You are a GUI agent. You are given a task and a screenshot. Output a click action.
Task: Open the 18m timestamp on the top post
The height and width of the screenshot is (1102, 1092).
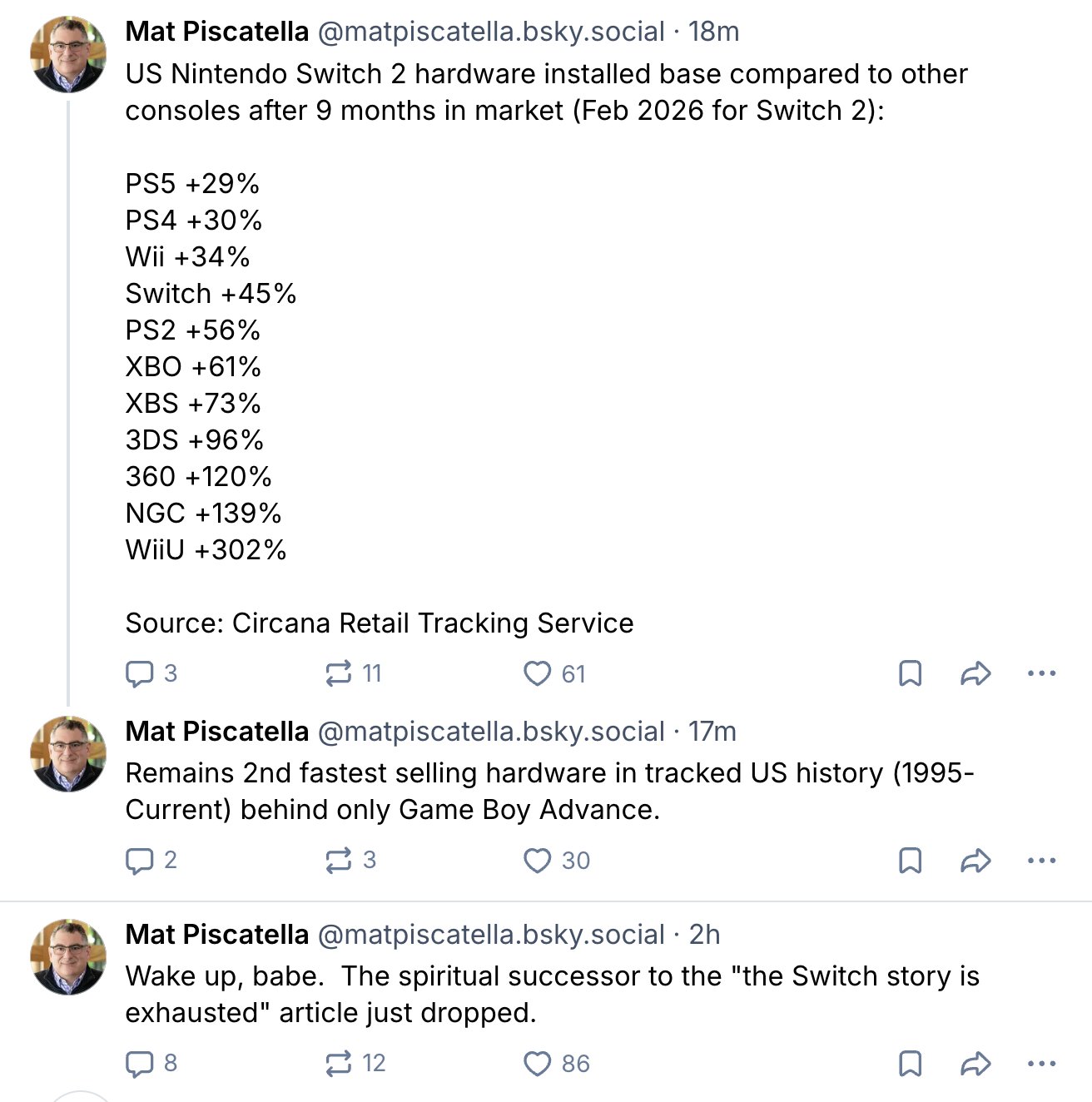[713, 32]
